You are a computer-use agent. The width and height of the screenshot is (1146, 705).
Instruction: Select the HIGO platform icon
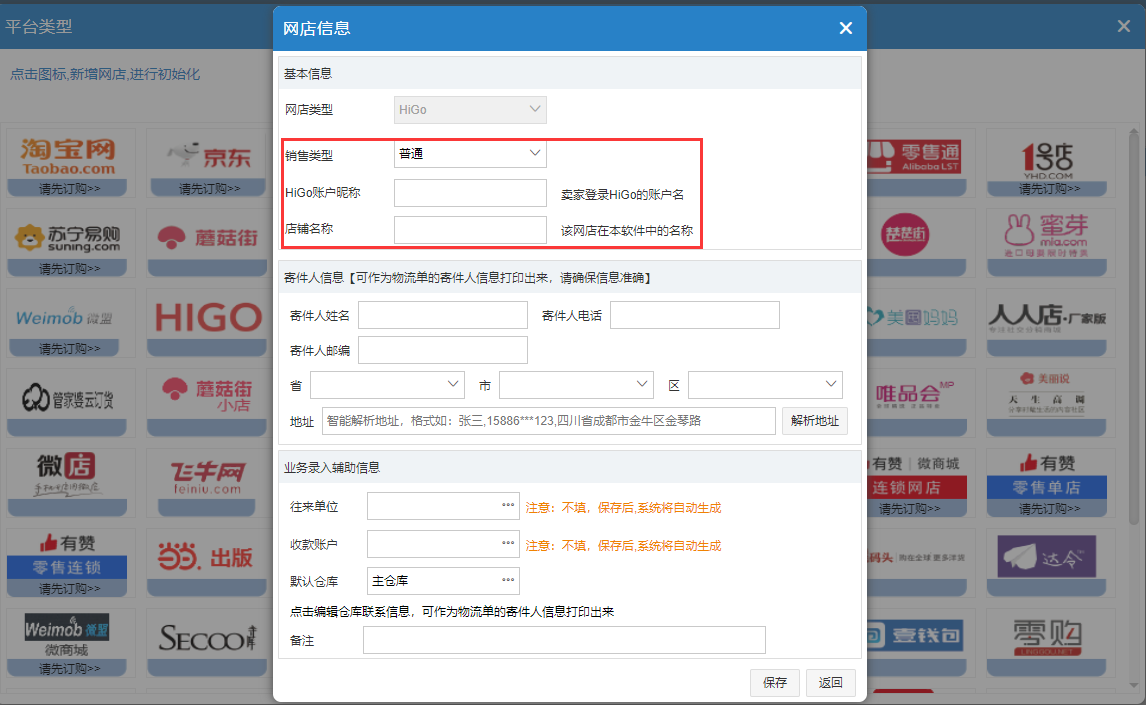[x=208, y=318]
